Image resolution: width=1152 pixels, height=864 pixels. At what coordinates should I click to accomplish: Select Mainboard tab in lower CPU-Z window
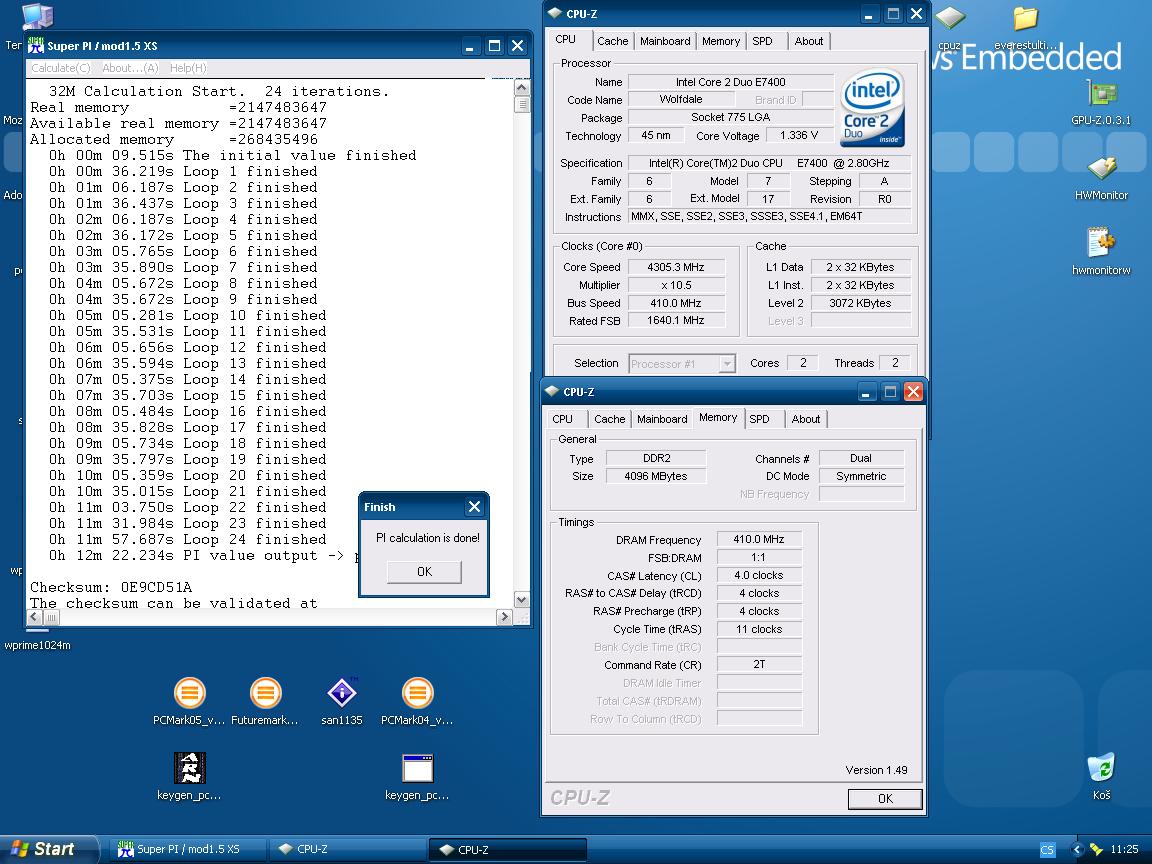[x=662, y=419]
